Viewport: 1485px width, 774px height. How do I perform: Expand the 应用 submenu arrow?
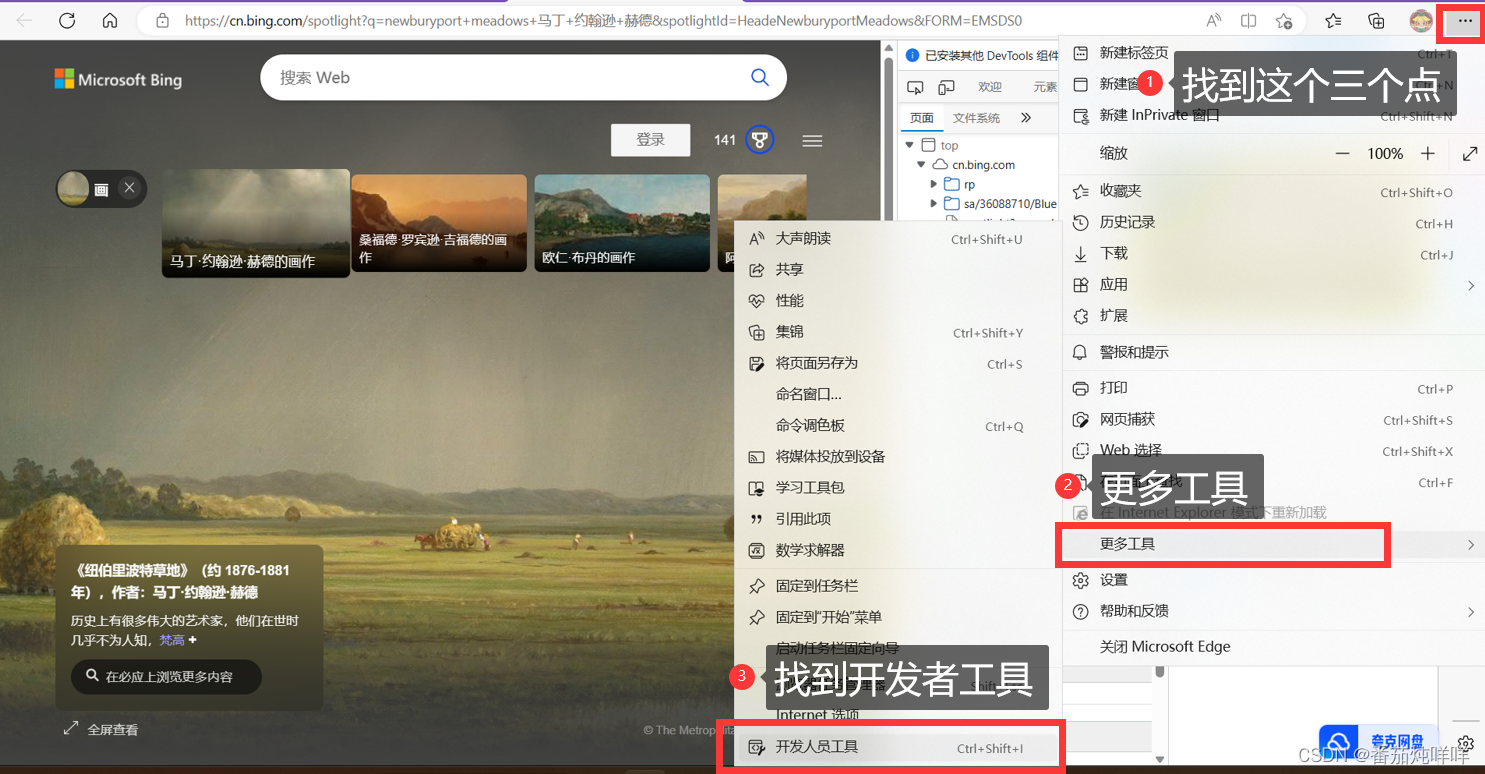pos(1471,285)
